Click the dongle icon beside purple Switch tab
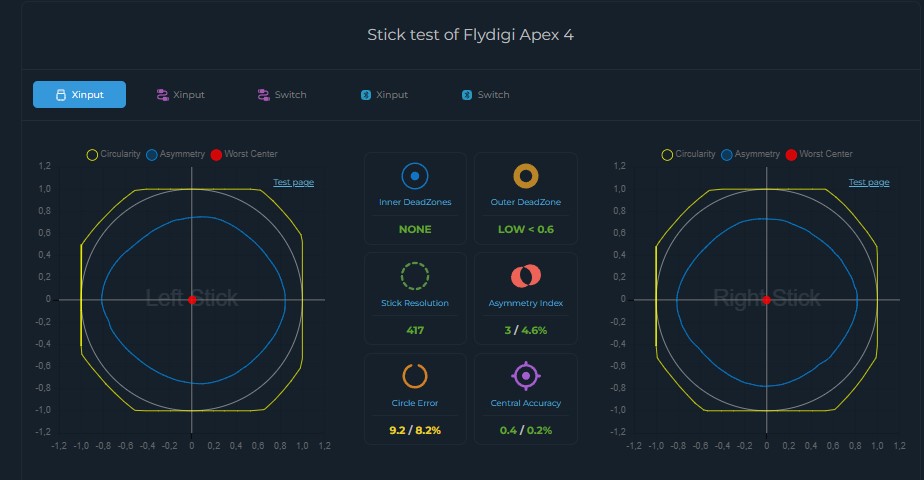Screen dimensions: 924x480 263,95
